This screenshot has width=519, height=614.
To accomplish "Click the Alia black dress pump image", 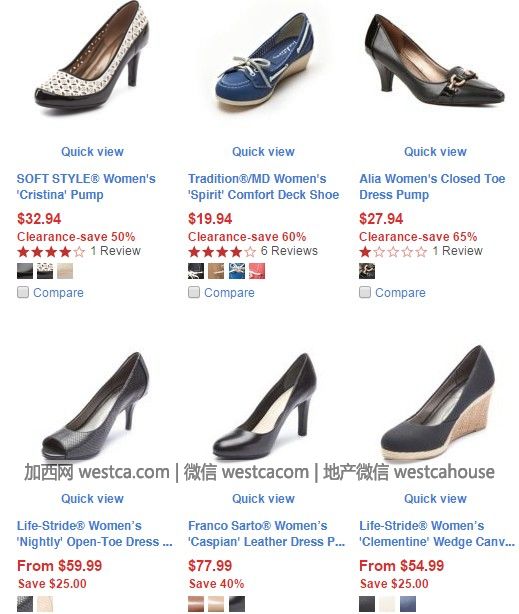I will point(434,60).
